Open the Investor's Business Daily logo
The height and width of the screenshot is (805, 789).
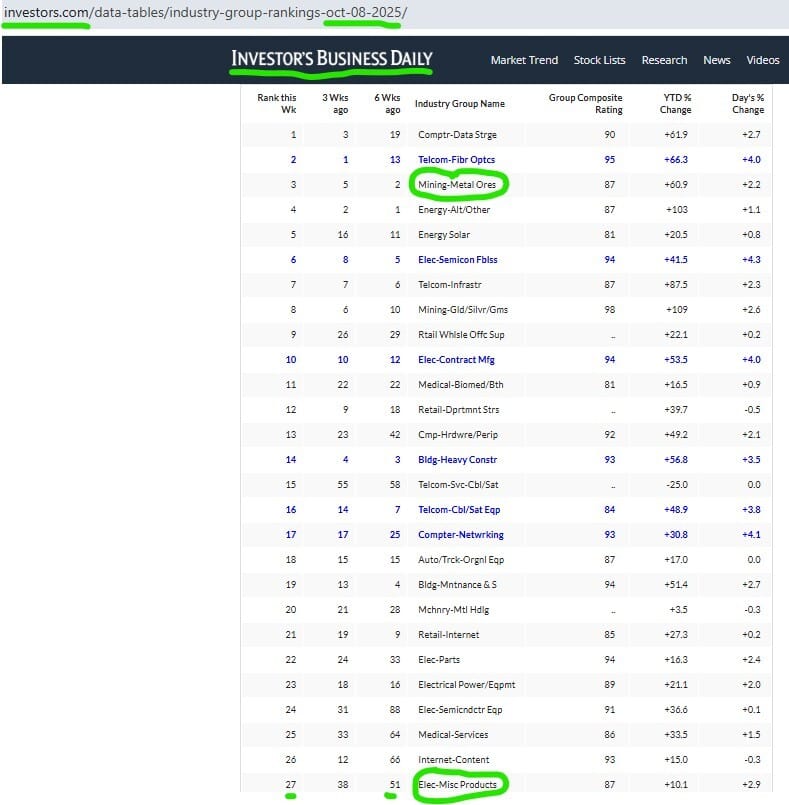pyautogui.click(x=332, y=59)
